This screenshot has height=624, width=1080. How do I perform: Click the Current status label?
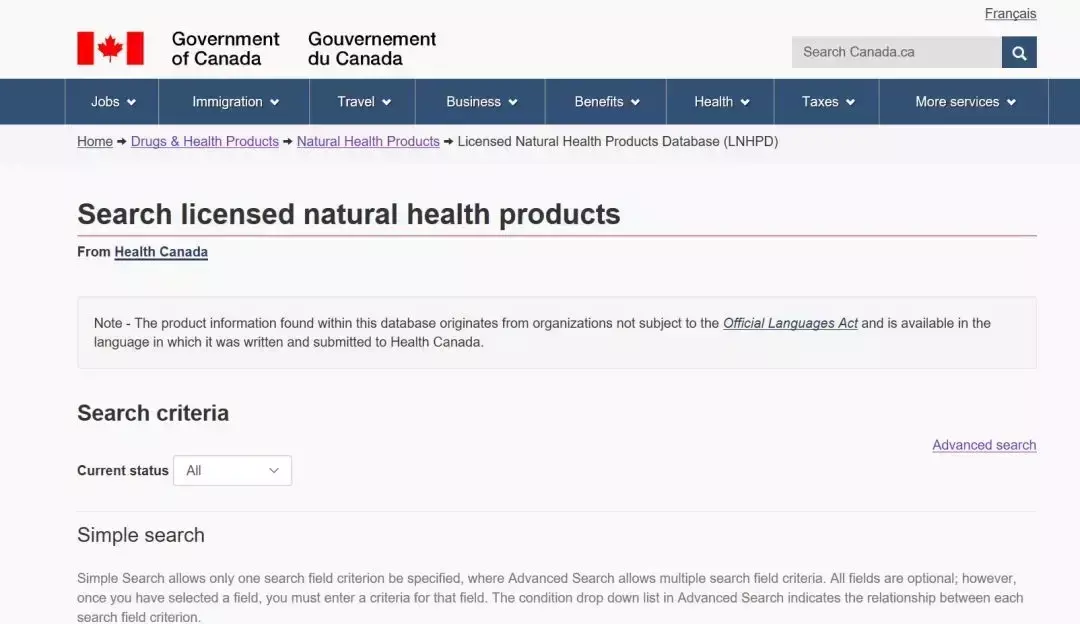pos(123,471)
